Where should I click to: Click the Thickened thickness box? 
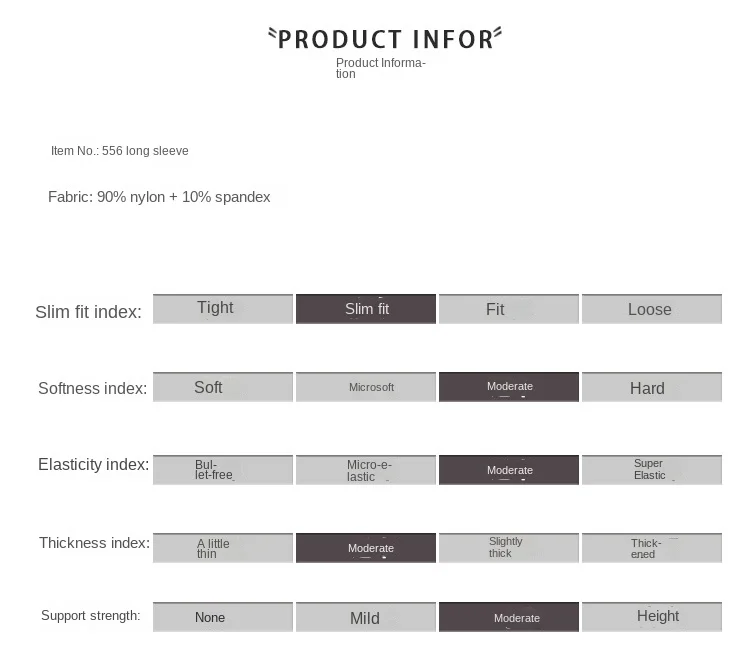coord(652,548)
